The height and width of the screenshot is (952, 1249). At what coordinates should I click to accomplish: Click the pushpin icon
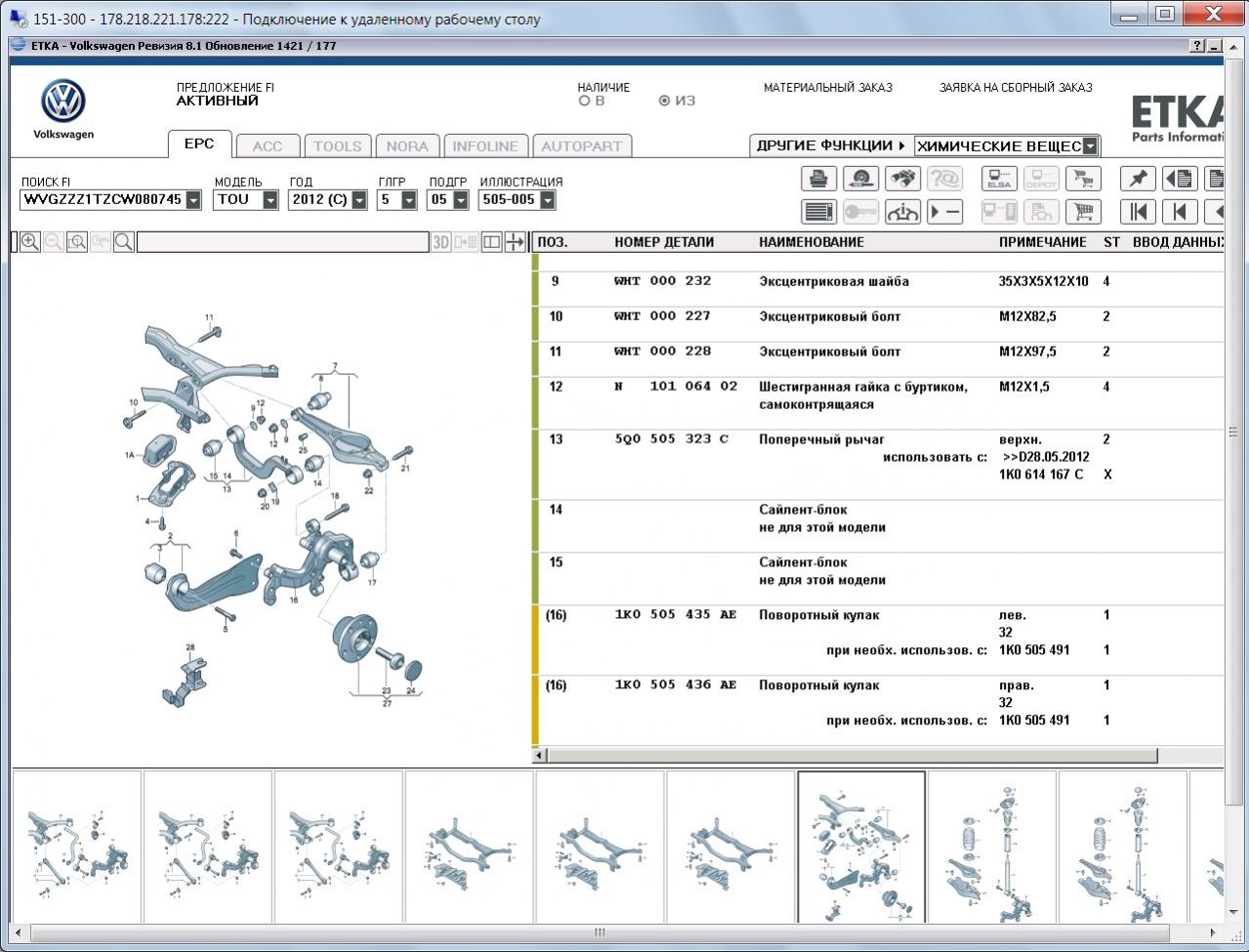click(1138, 179)
